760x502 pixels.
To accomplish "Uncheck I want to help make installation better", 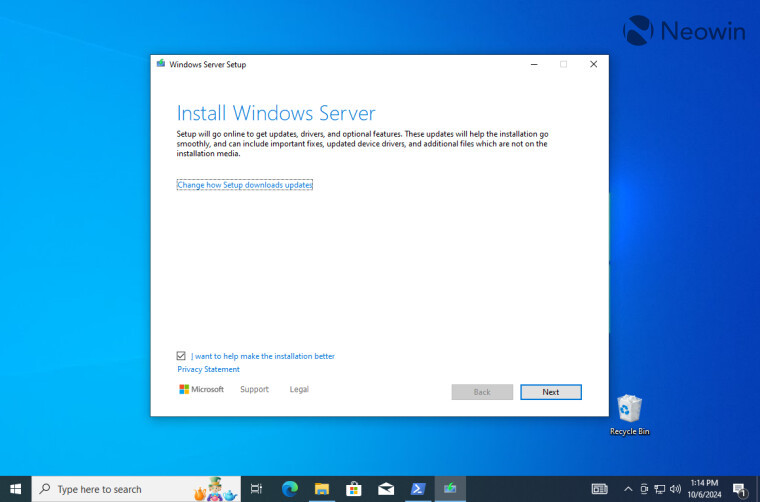I will tap(181, 356).
